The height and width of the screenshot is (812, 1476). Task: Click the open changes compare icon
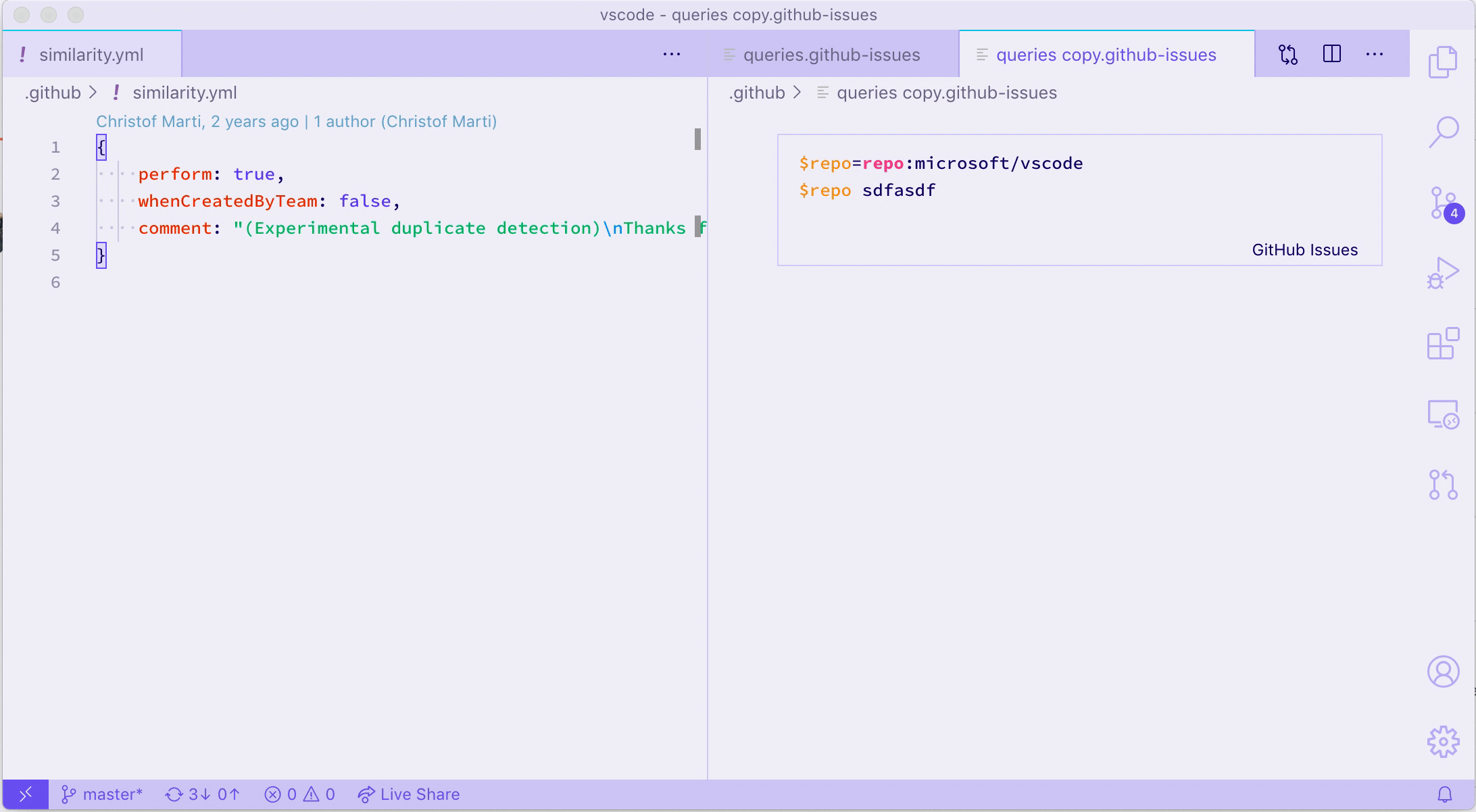[x=1288, y=54]
